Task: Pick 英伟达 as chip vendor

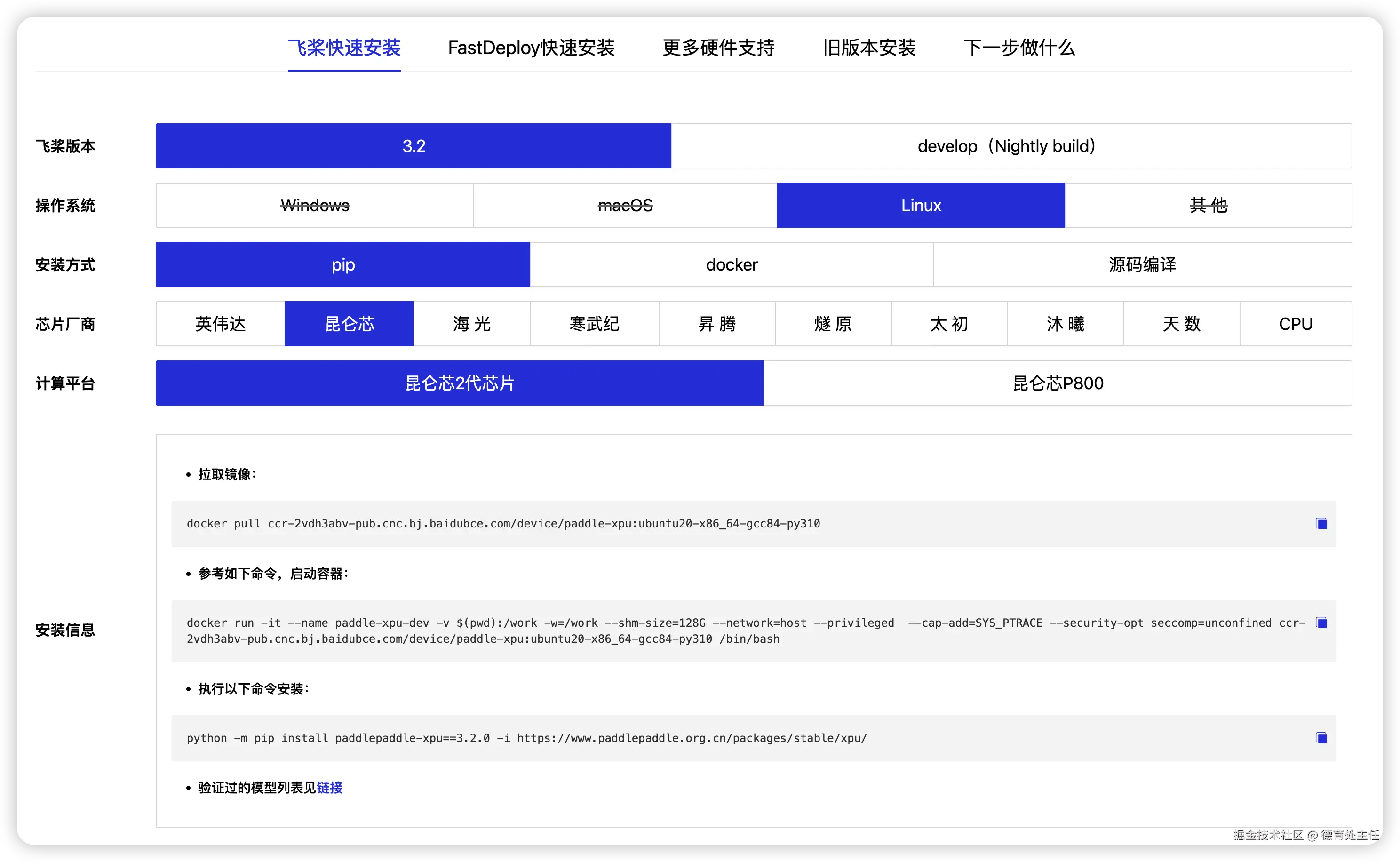Action: pyautogui.click(x=220, y=324)
